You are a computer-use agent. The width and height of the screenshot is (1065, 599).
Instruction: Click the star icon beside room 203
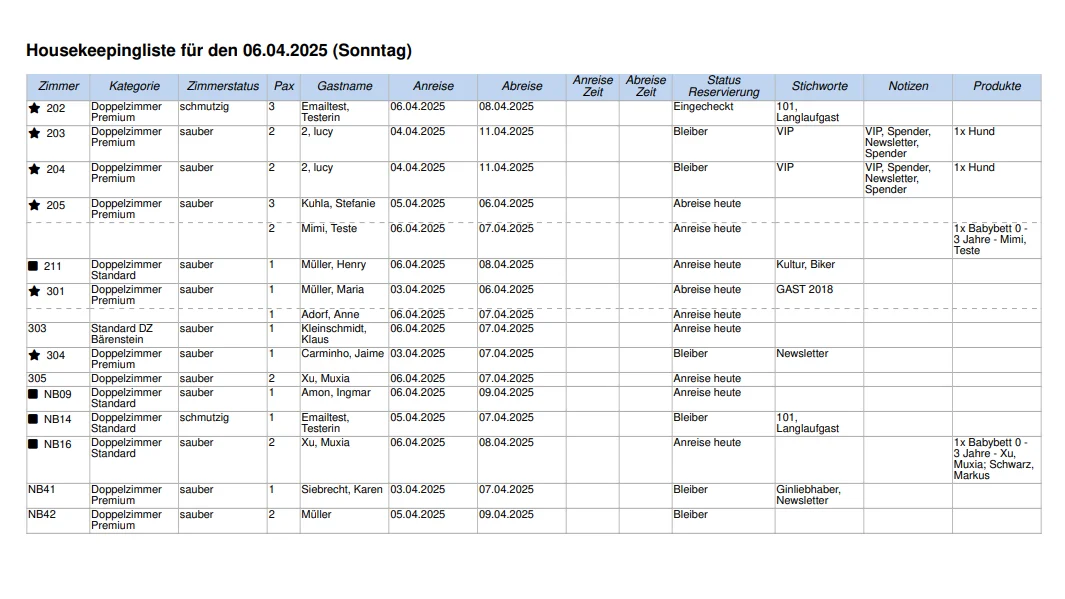click(35, 133)
